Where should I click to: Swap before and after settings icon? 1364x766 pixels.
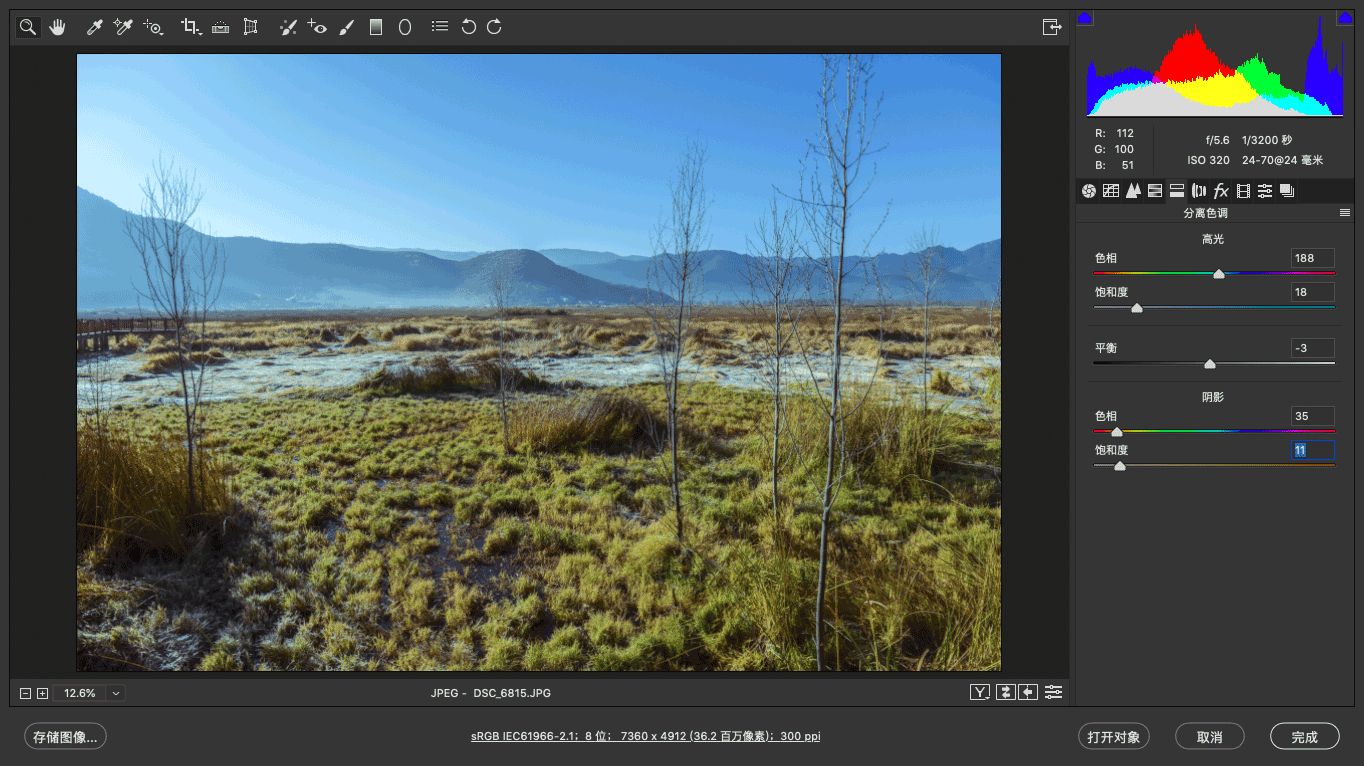coord(1005,692)
